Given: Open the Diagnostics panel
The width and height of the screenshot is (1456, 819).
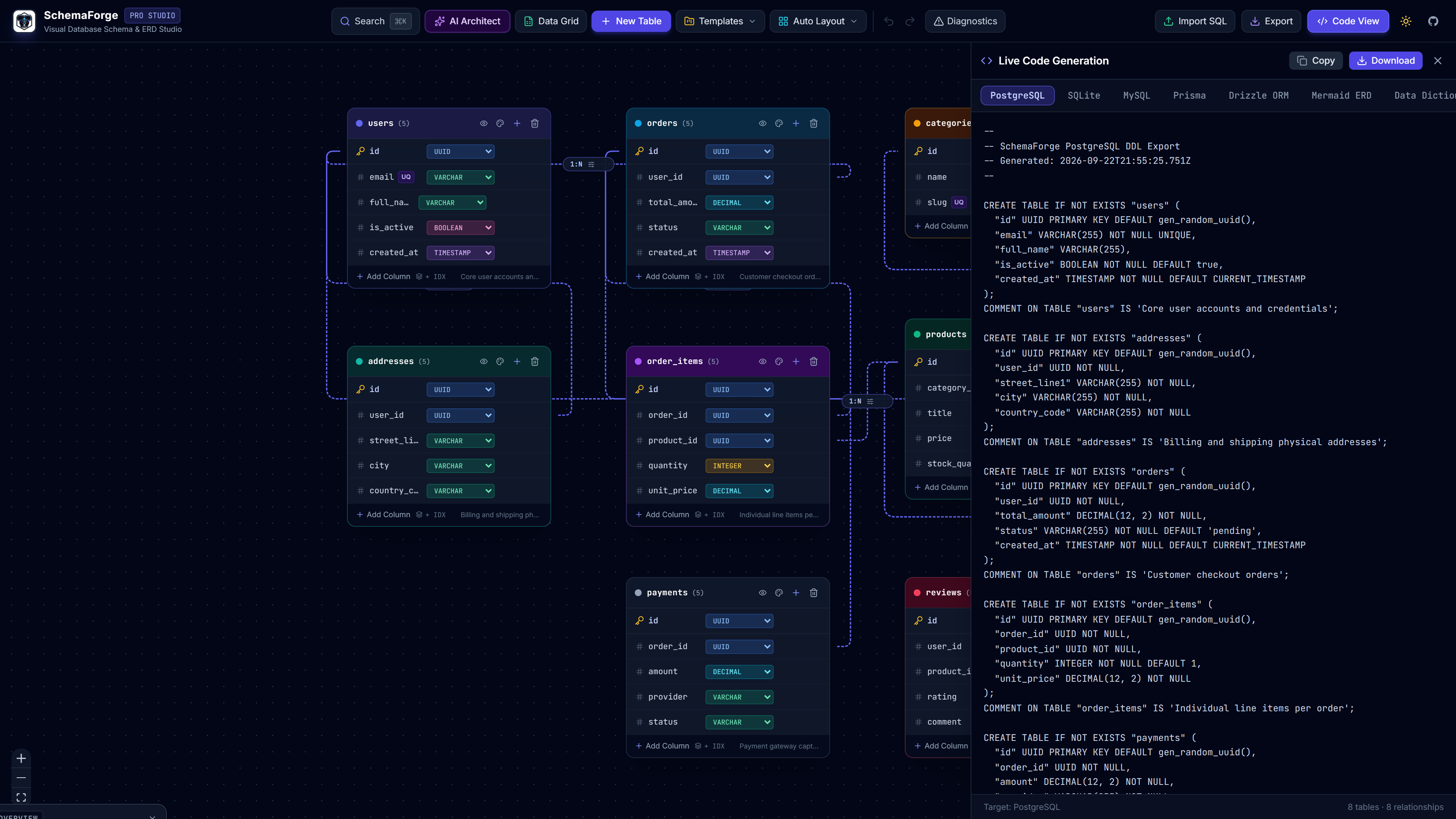Looking at the screenshot, I should coord(965,21).
